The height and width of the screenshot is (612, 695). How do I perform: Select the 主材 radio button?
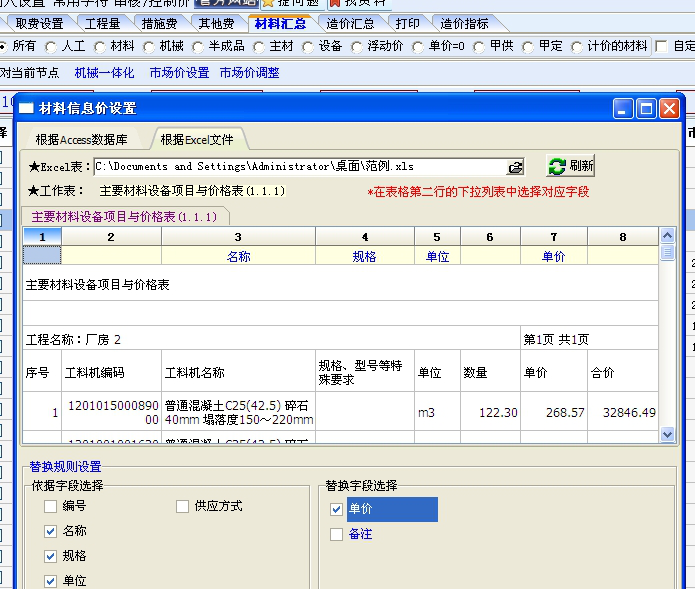[259, 47]
